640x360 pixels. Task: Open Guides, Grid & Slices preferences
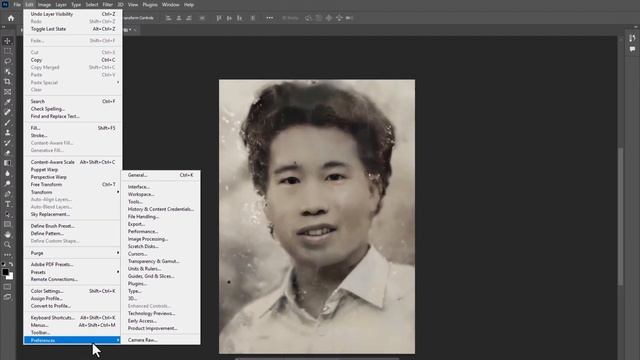tap(161, 276)
